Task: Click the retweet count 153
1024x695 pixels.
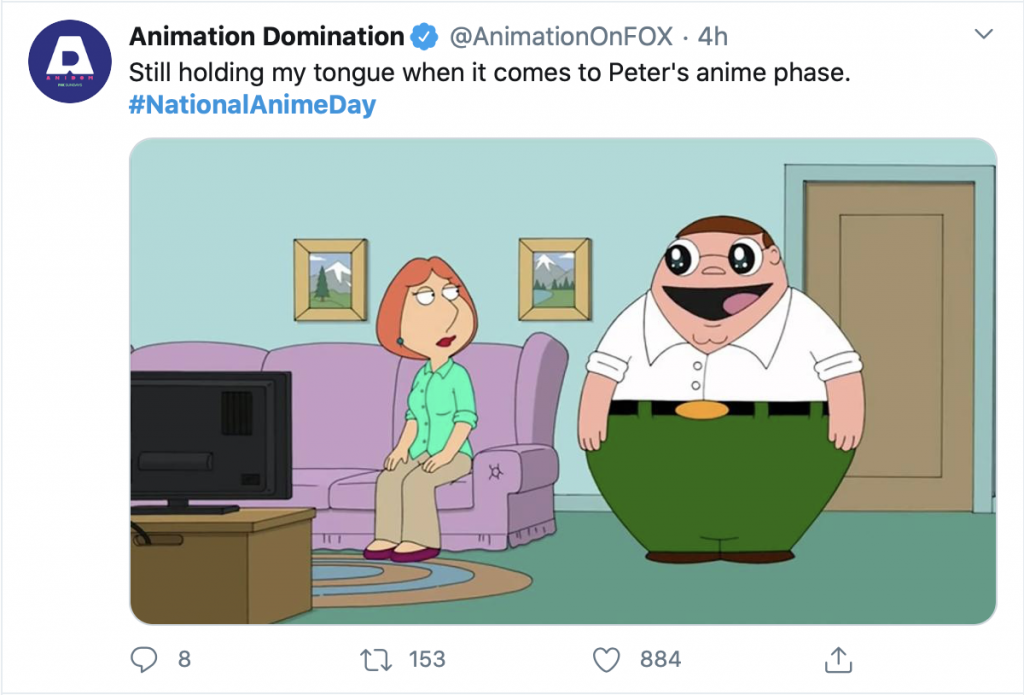Action: tap(427, 659)
